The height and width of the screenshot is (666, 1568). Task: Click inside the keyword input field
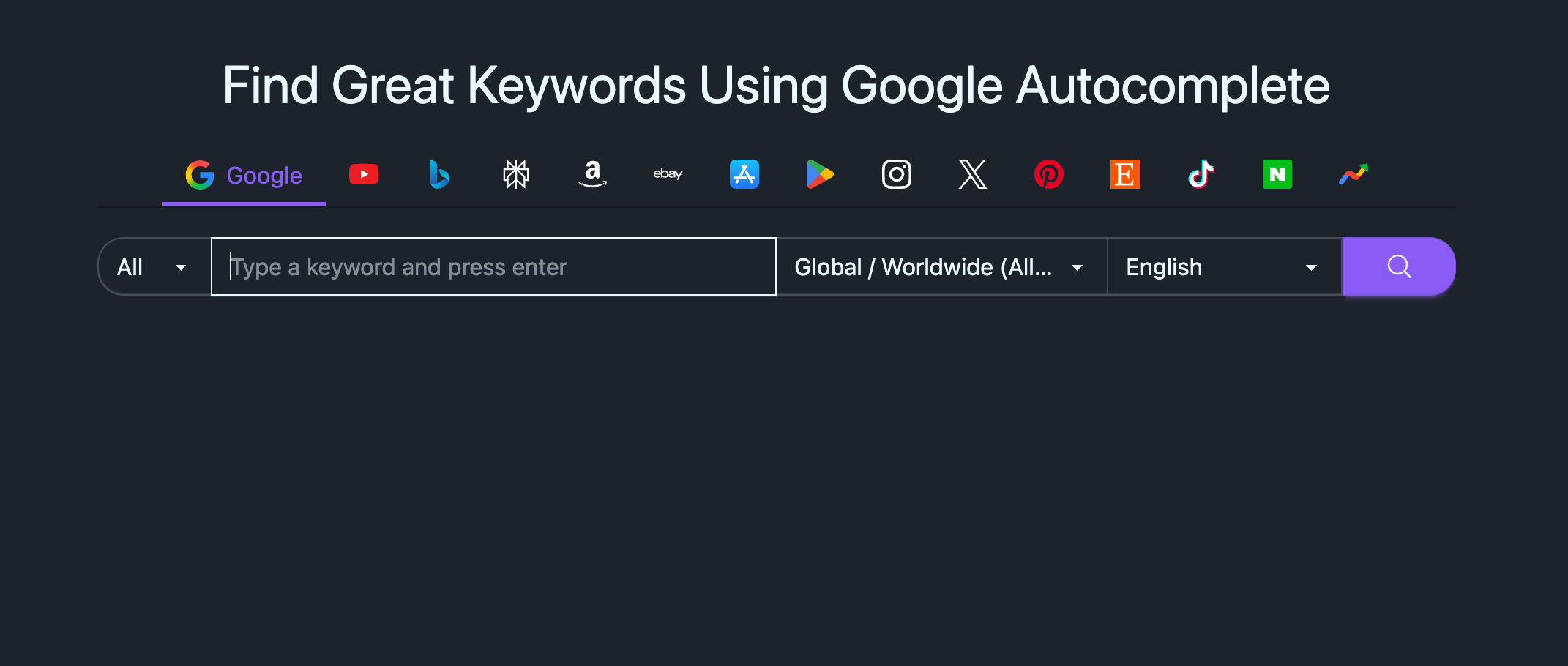[493, 266]
